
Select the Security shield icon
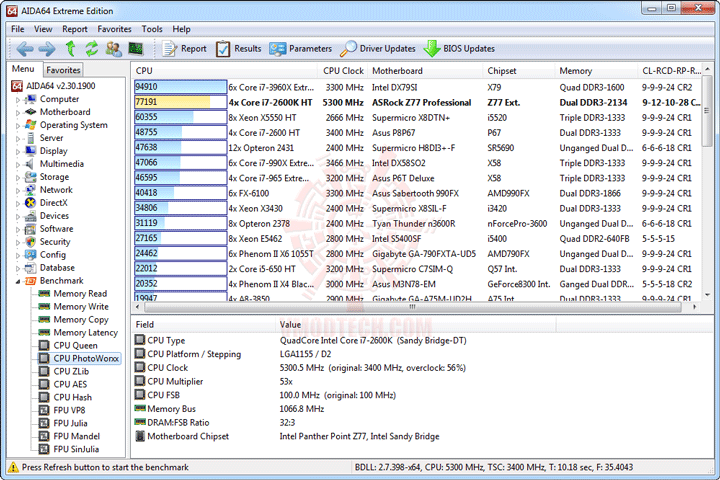coord(30,242)
